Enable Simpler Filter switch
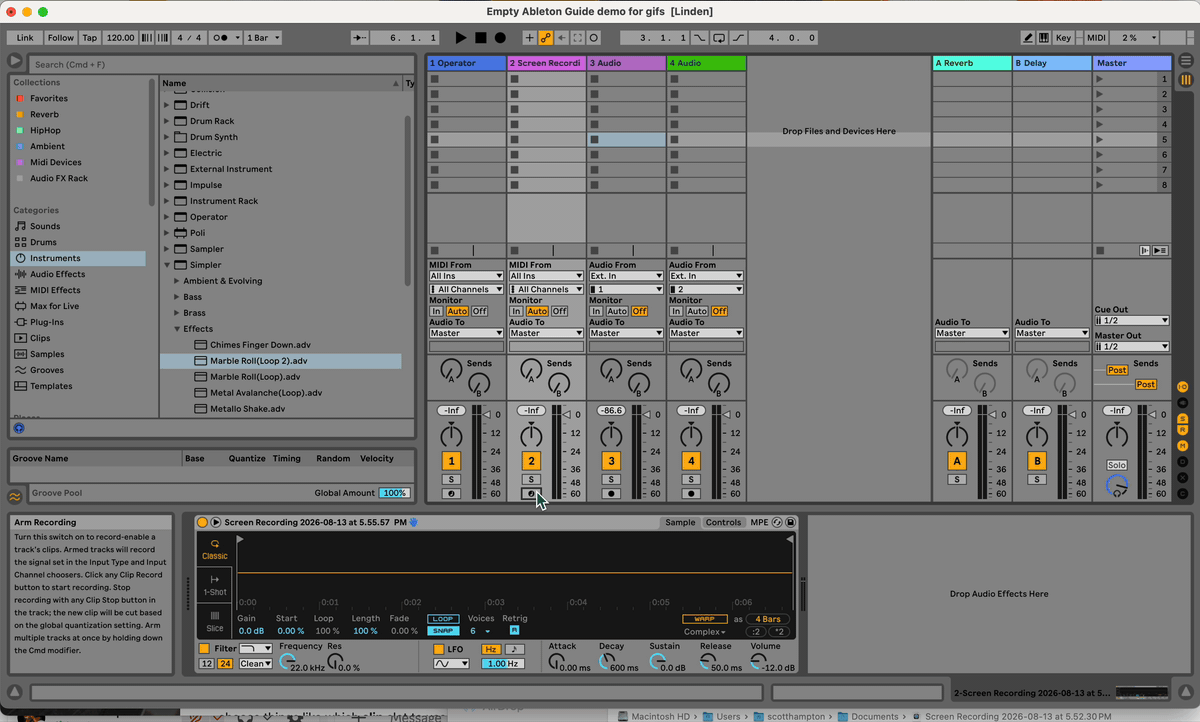The height and width of the screenshot is (722, 1200). (204, 649)
